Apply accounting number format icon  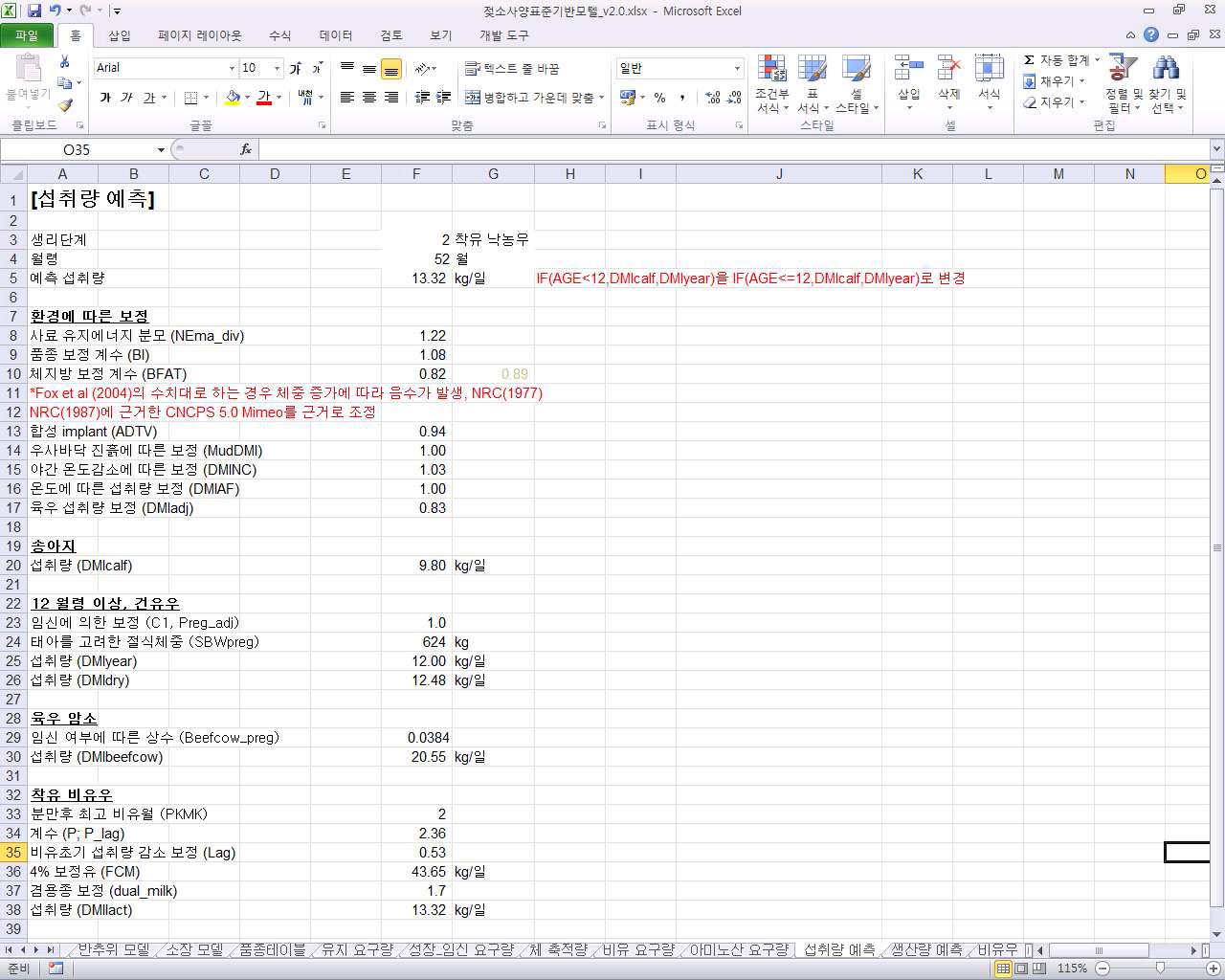coord(628,98)
